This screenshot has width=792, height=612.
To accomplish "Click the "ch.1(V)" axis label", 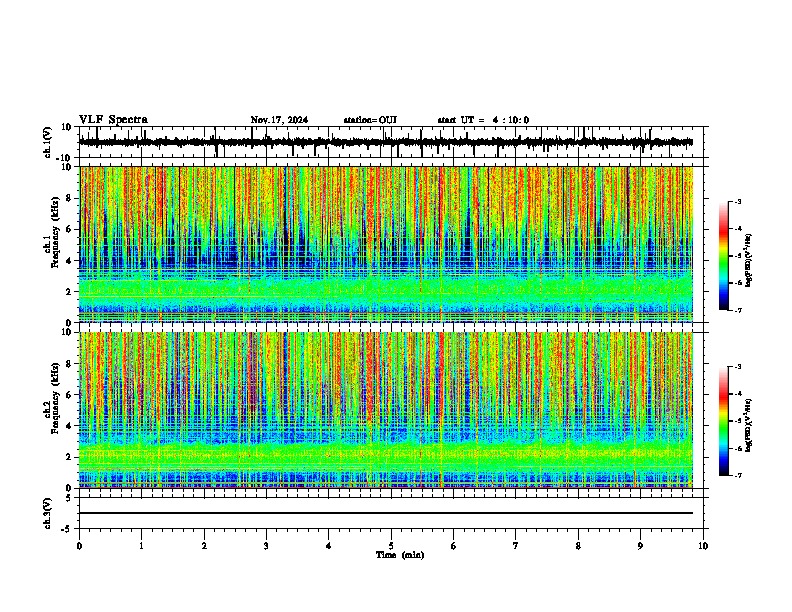I will [x=48, y=142].
